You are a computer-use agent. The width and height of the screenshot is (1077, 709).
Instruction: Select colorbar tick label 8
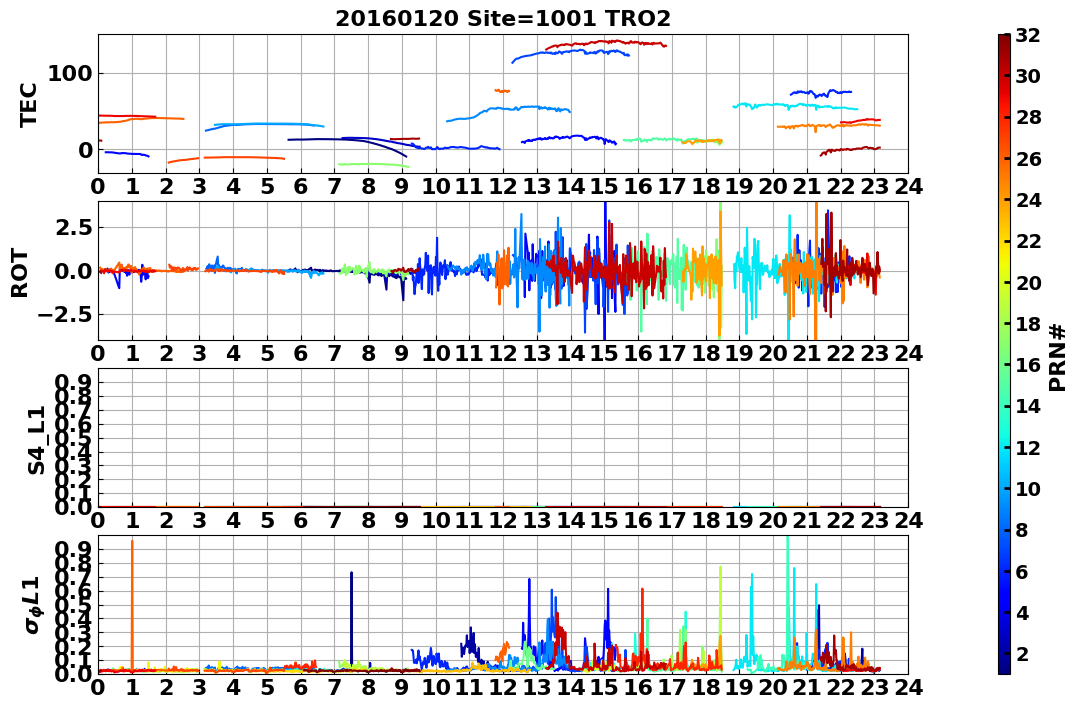point(1022,530)
